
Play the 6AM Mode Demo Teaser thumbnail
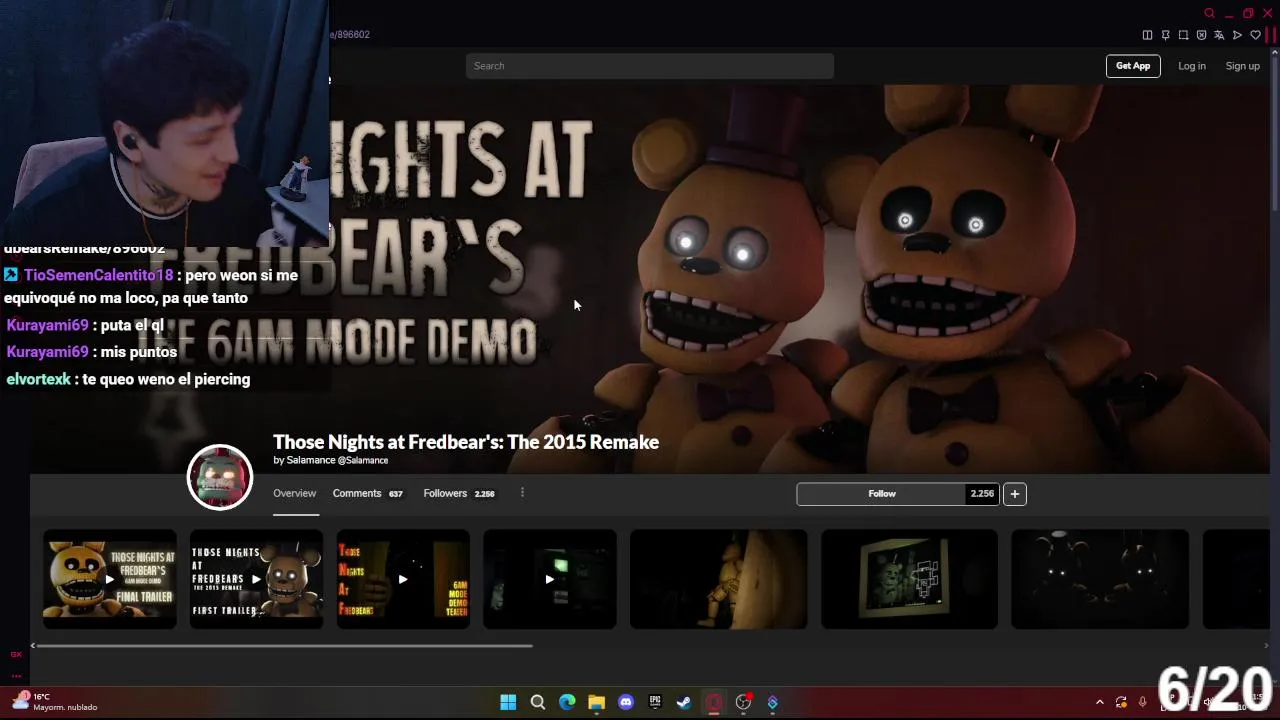pos(403,579)
